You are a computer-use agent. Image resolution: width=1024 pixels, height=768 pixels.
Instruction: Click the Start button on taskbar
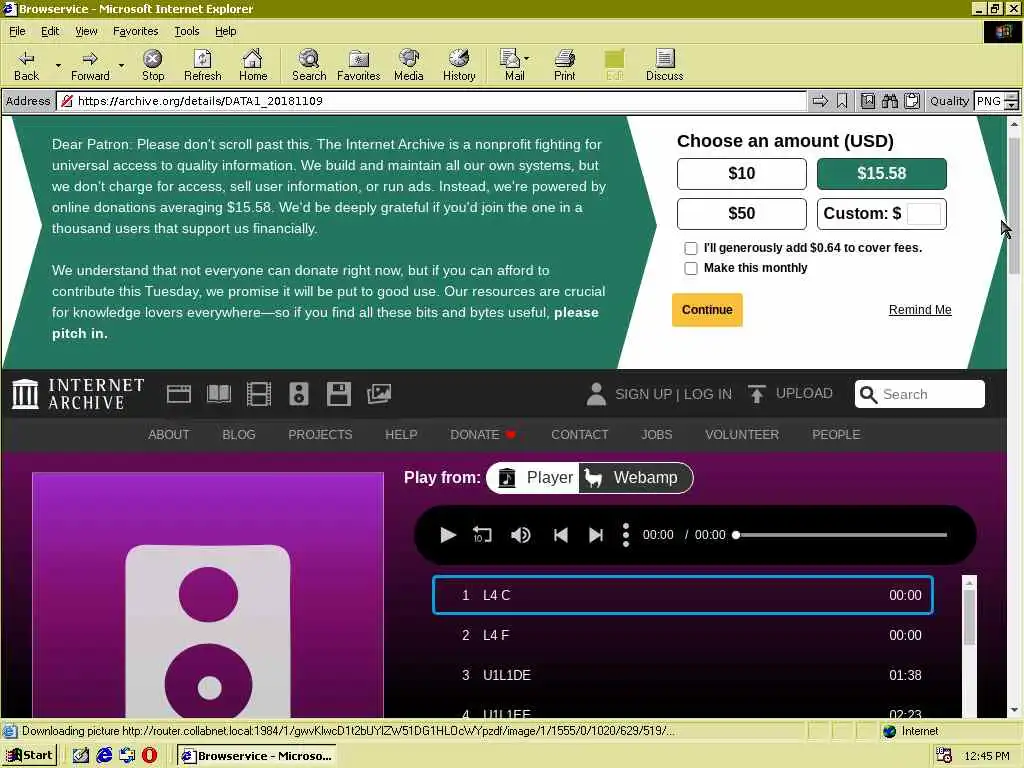pyautogui.click(x=30, y=756)
